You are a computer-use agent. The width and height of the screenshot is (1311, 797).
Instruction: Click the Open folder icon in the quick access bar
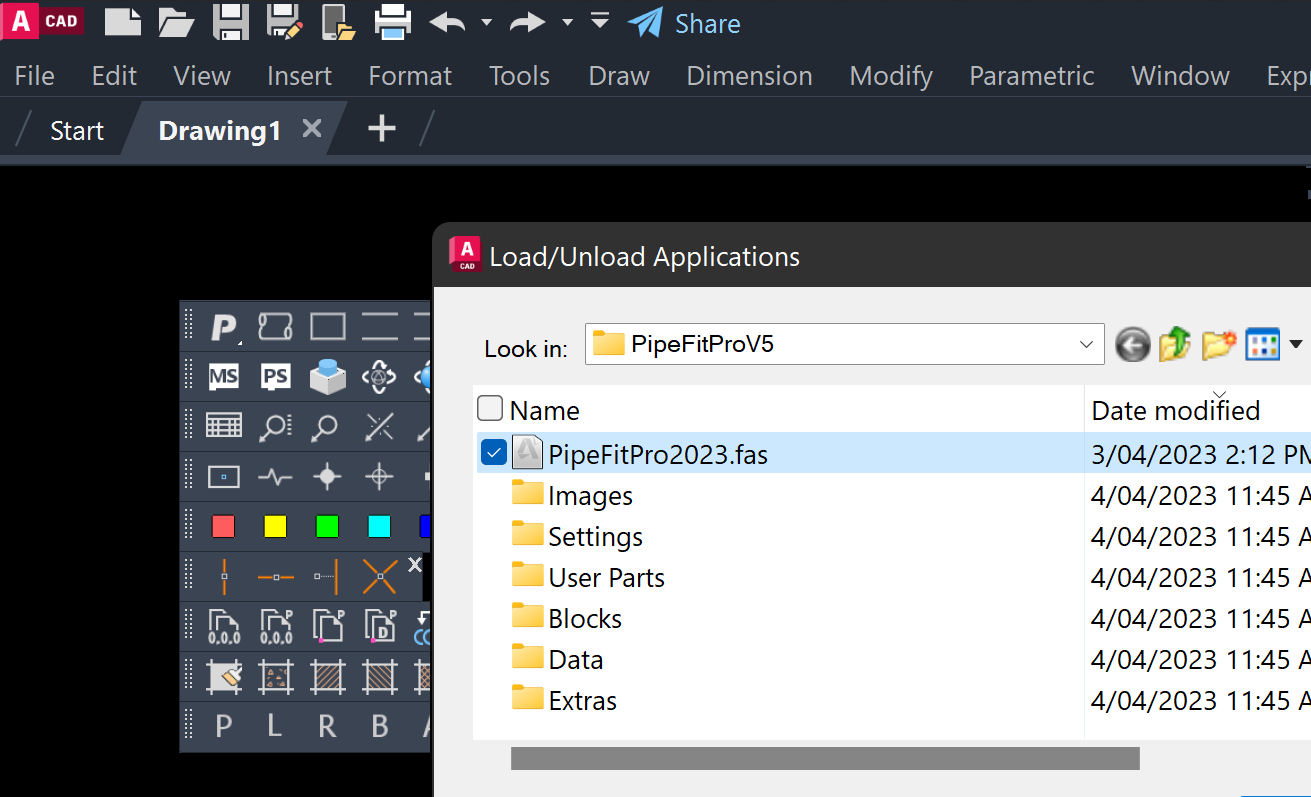[176, 22]
